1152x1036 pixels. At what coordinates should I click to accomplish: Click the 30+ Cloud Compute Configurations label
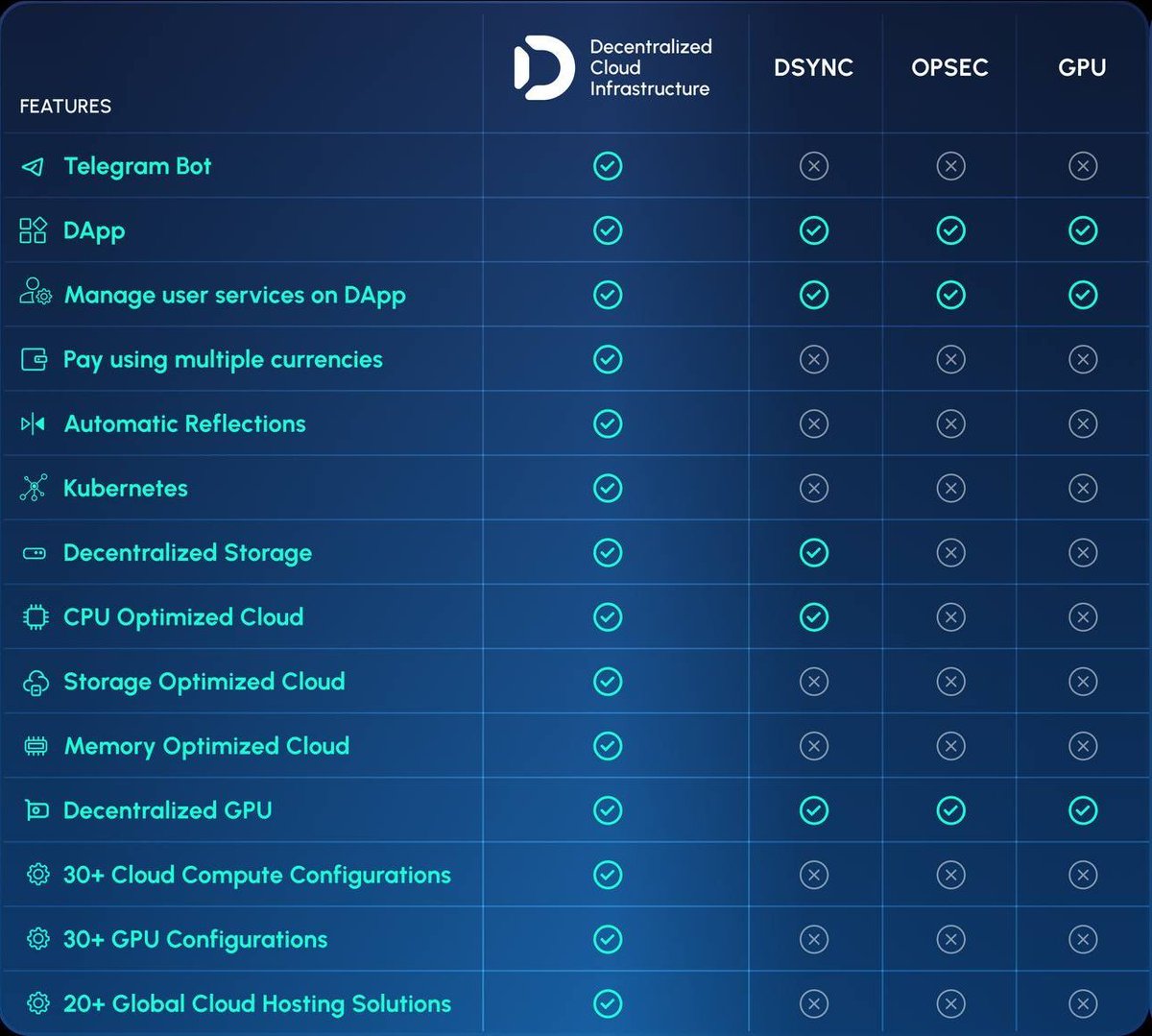coord(257,876)
